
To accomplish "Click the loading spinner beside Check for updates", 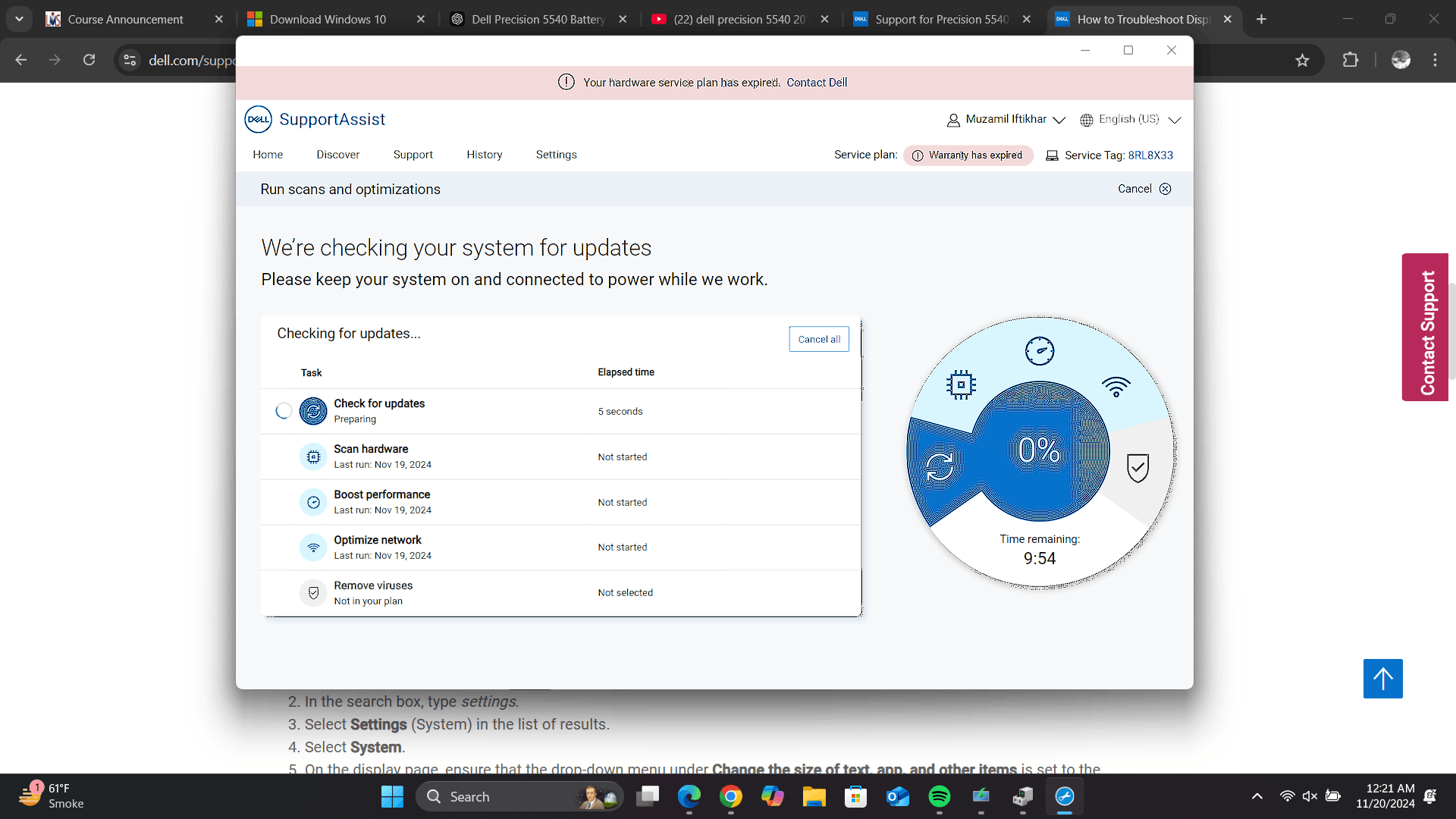I will click(x=284, y=411).
